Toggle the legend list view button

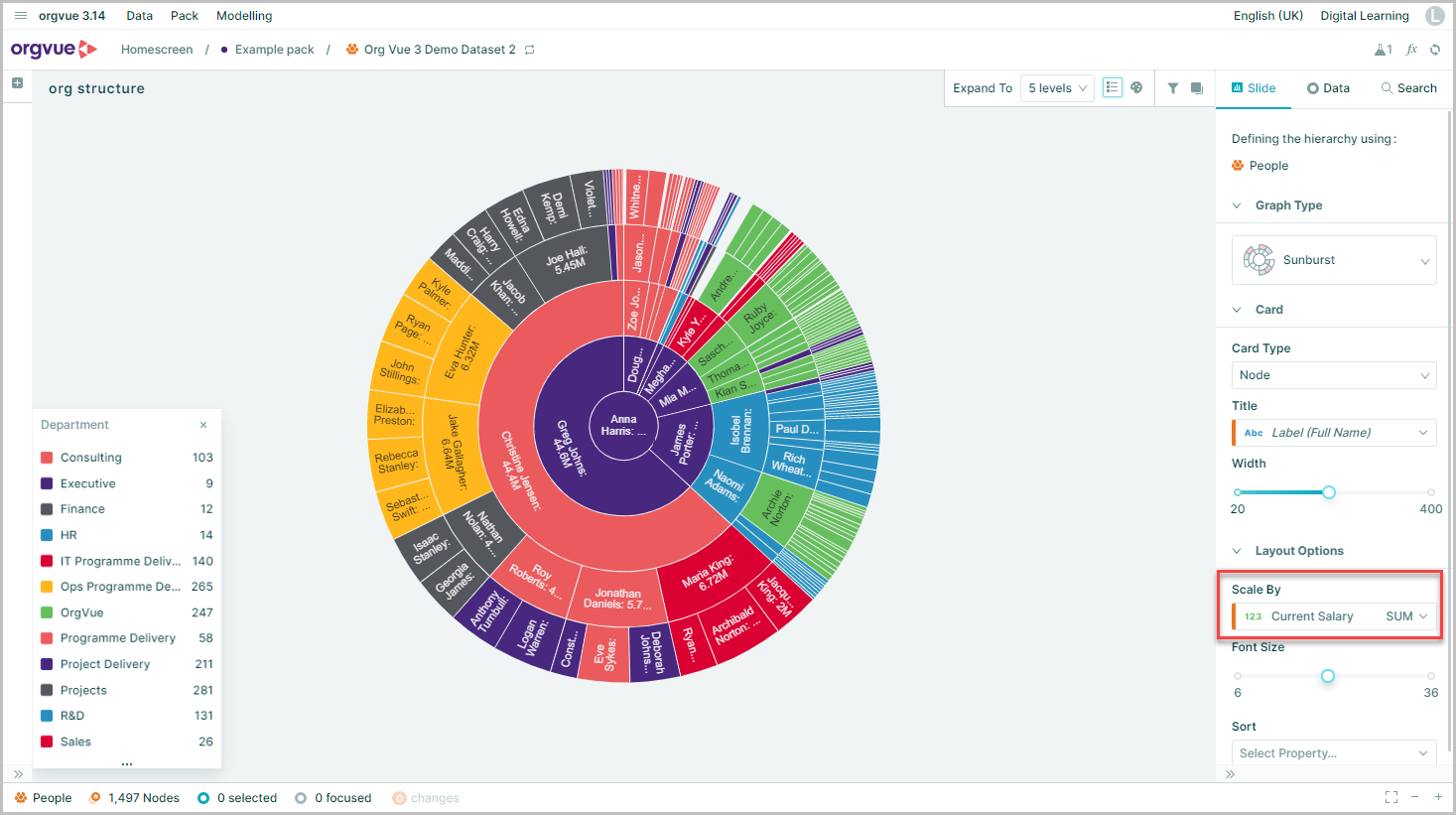[x=1113, y=87]
